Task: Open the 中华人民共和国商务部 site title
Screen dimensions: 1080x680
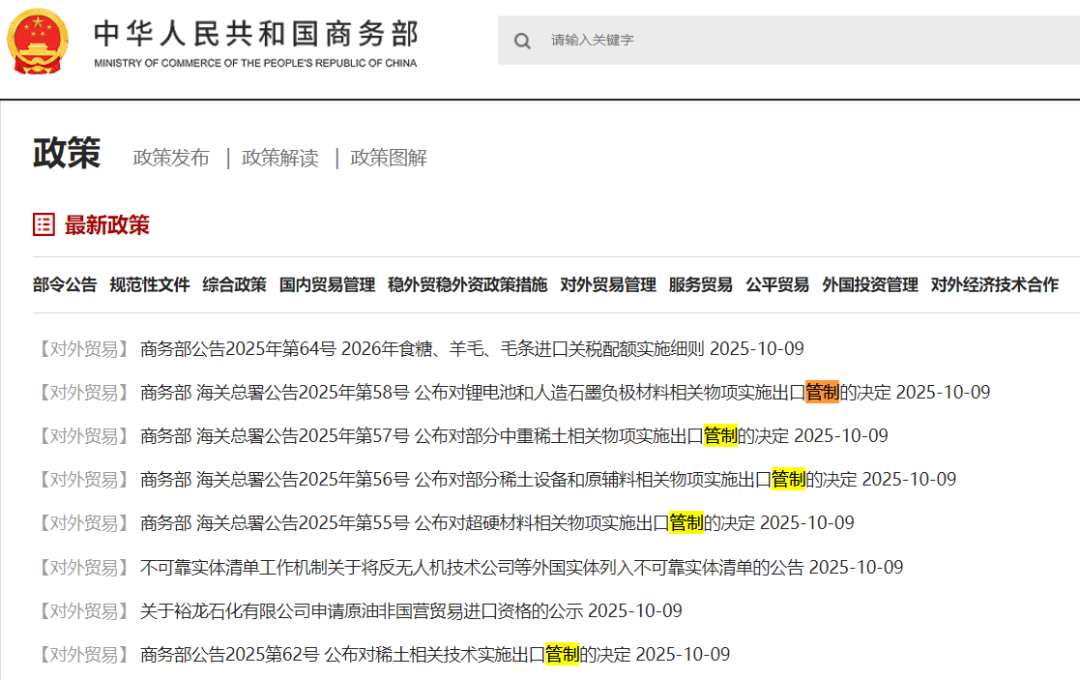Action: click(256, 34)
